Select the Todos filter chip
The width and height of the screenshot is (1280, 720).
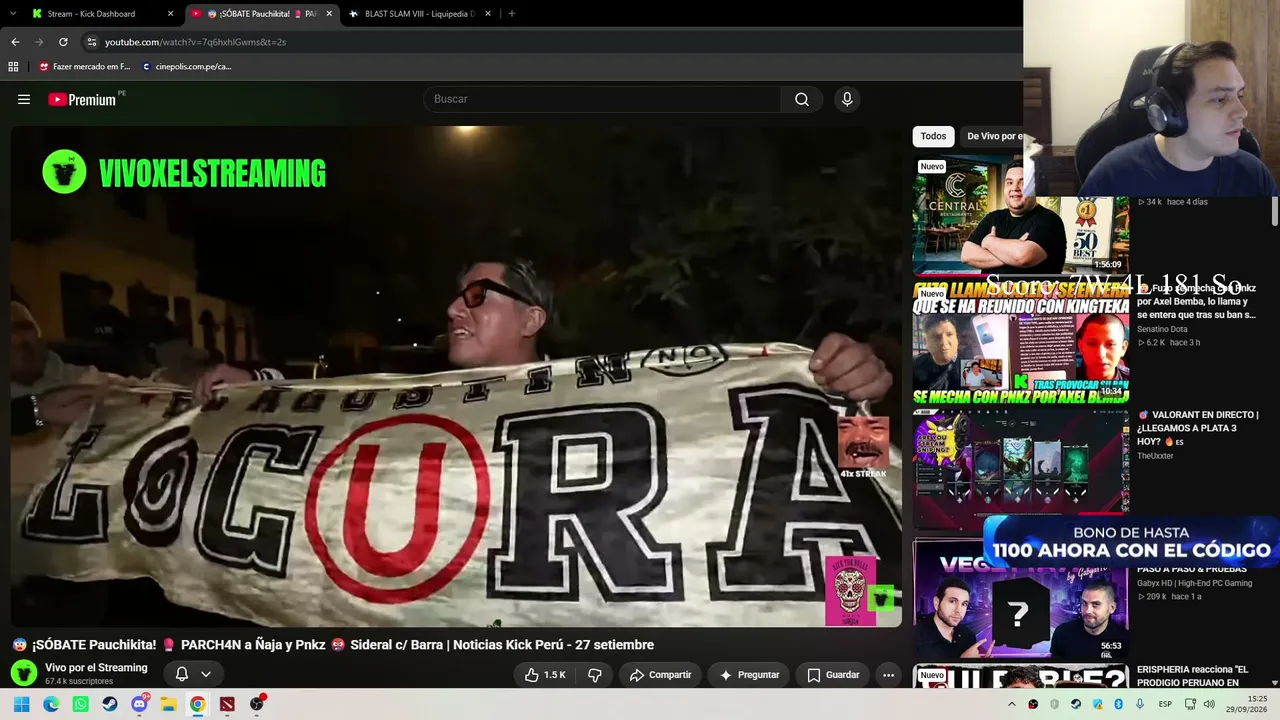point(933,136)
